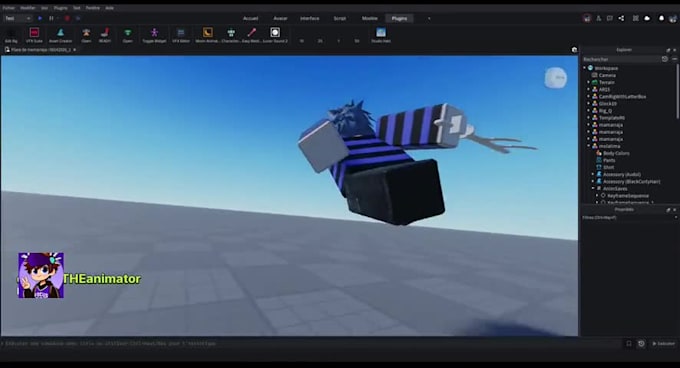Screen dimensions: 680x368
Task: Open the user account avatar
Action: tap(673, 18)
